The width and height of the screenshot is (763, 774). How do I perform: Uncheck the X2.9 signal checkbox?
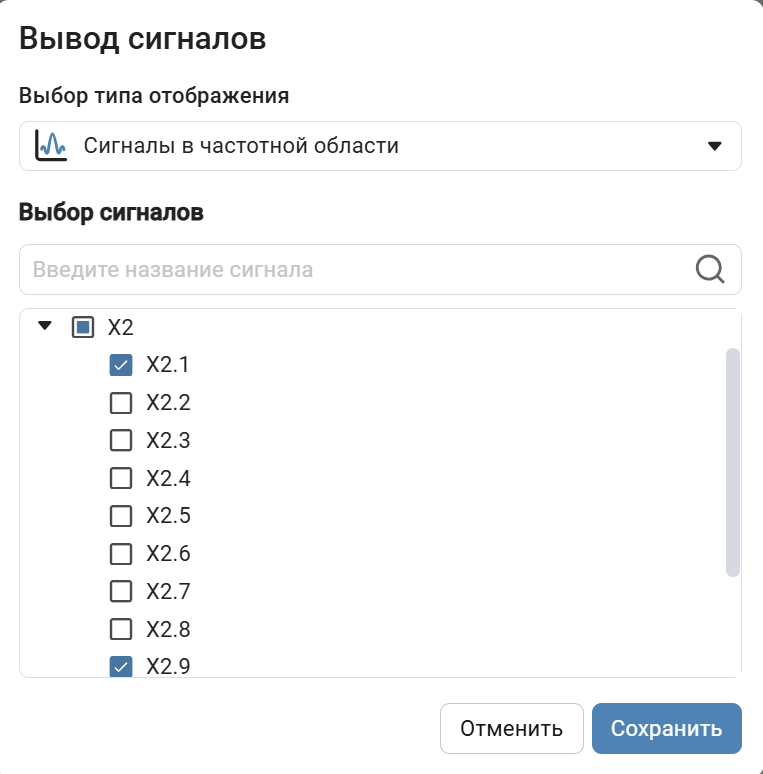(x=121, y=665)
